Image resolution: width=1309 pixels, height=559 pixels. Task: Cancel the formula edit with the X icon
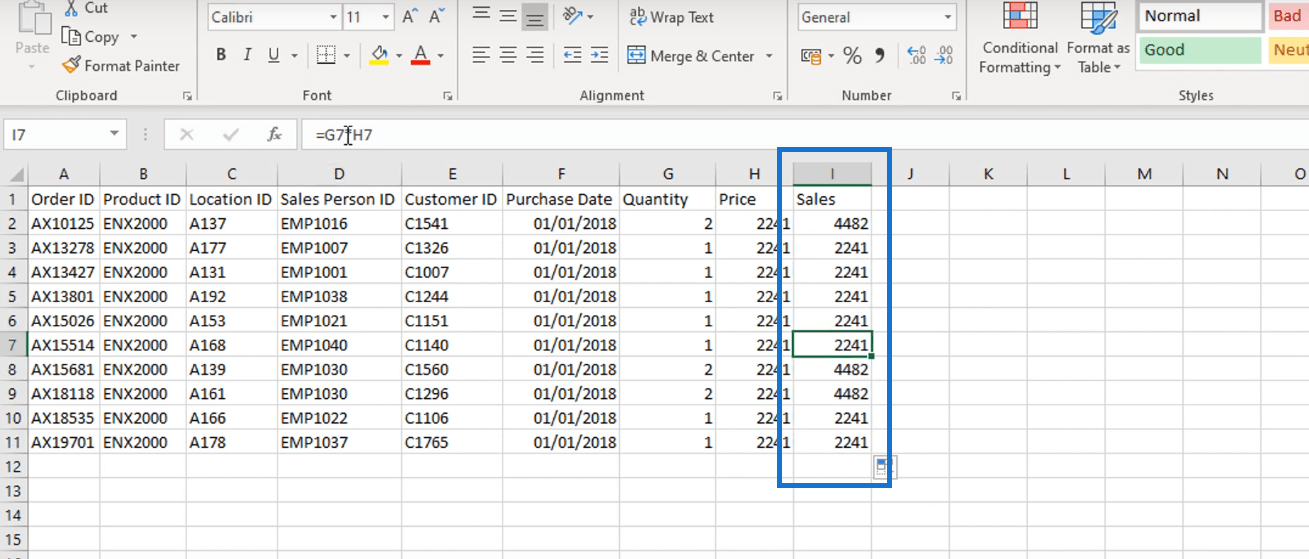(186, 134)
